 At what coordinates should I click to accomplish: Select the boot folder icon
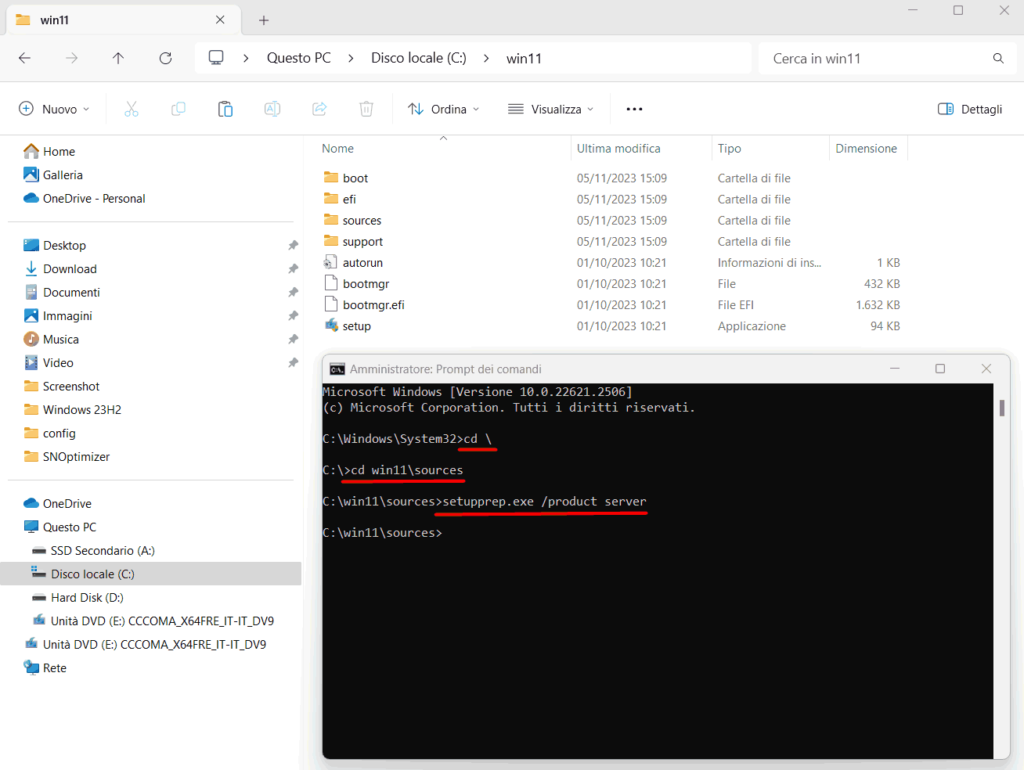pyautogui.click(x=331, y=178)
